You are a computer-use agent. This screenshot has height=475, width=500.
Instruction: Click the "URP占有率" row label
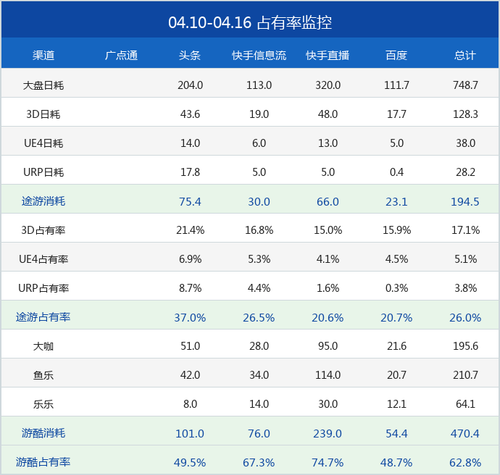(43, 288)
